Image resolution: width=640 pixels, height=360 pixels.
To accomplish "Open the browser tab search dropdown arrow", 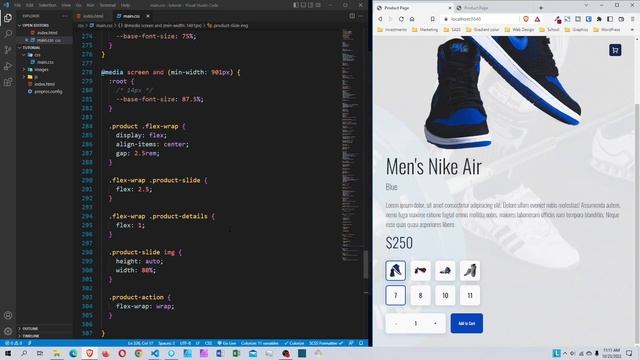I will tap(586, 6).
